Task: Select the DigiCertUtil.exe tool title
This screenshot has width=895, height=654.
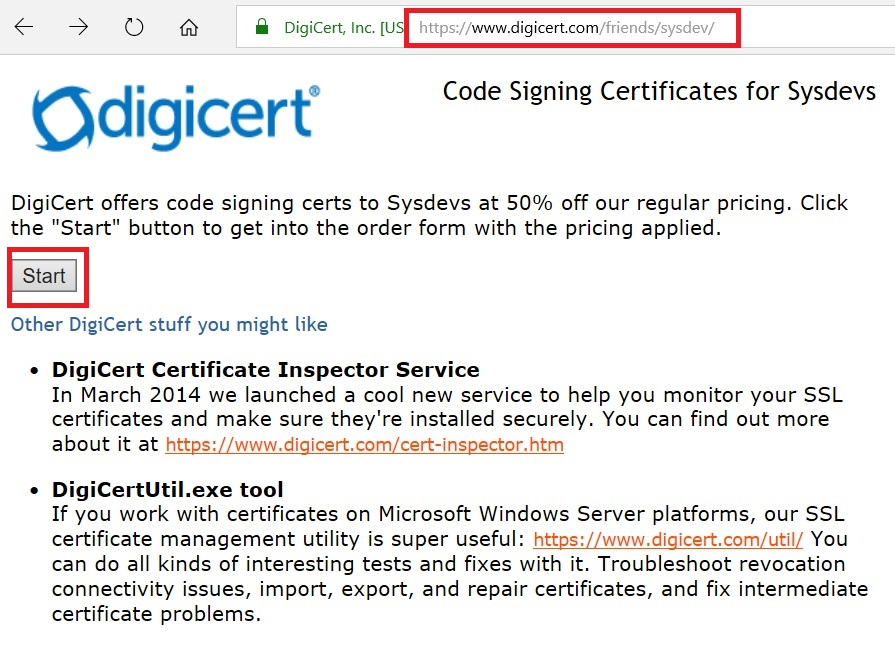Action: [167, 490]
